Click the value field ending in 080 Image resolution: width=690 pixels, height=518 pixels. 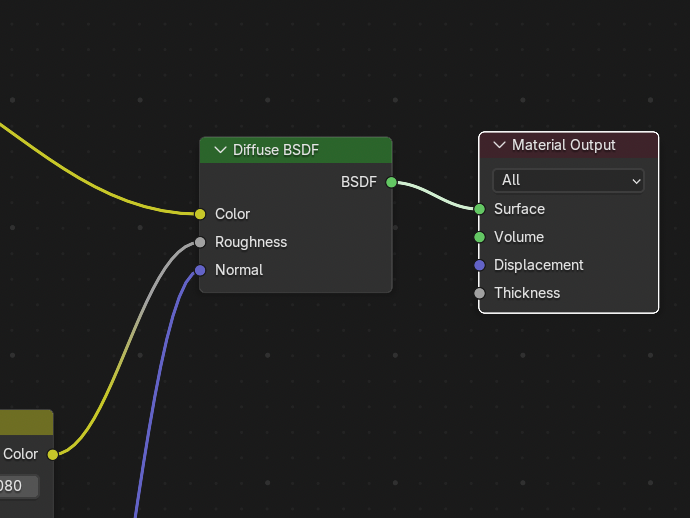(x=18, y=486)
